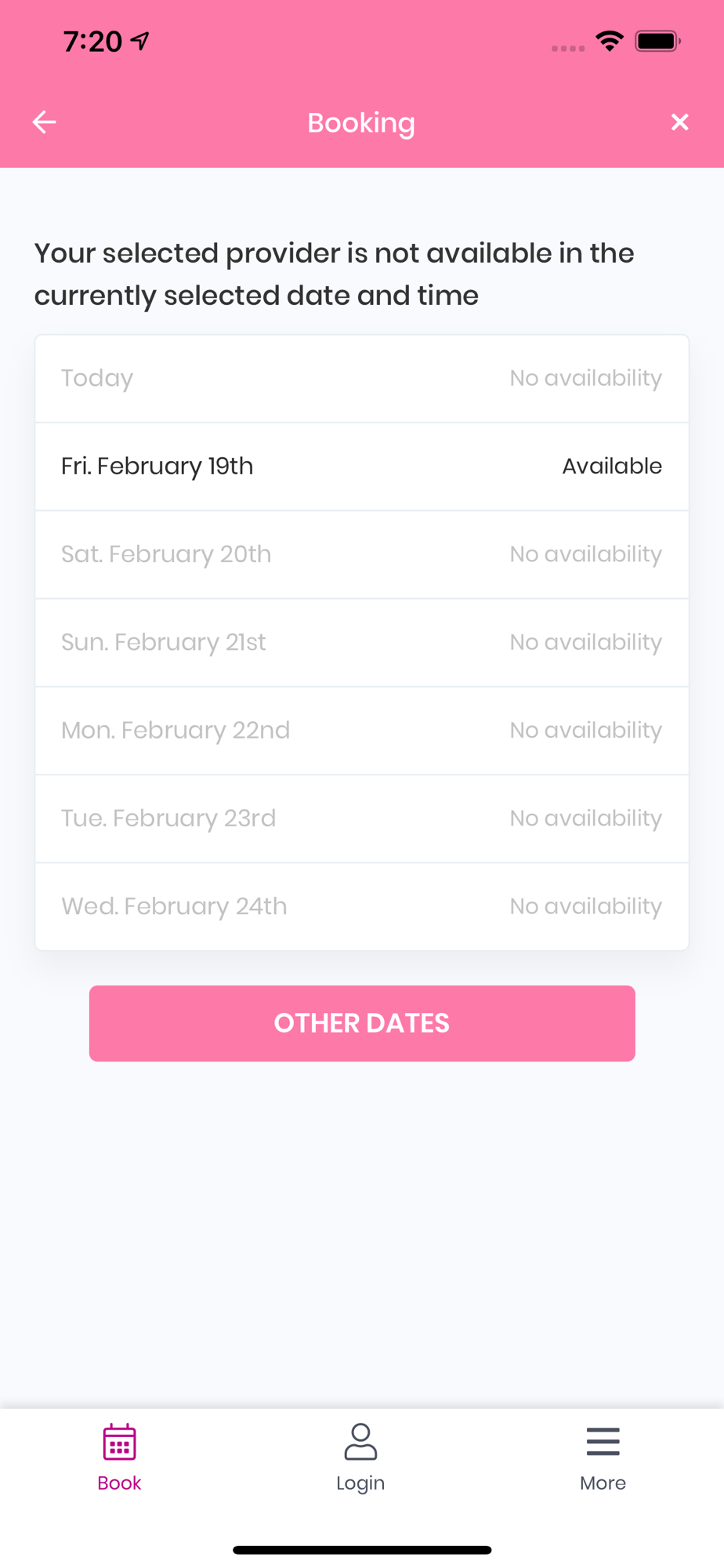The height and width of the screenshot is (1568, 724).
Task: Select Sun. February 21st row
Action: [361, 642]
